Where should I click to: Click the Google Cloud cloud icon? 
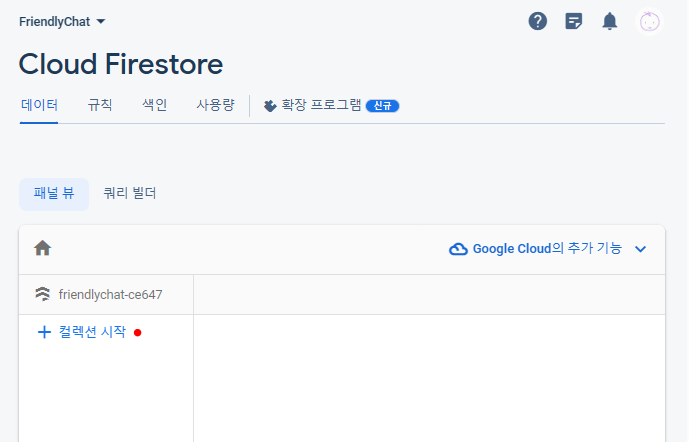(x=458, y=249)
